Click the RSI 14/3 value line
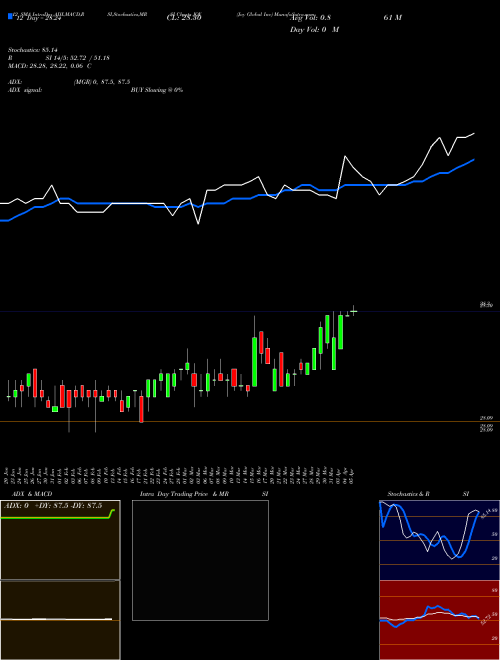Image resolution: width=500 pixels, height=660 pixels. point(59,58)
